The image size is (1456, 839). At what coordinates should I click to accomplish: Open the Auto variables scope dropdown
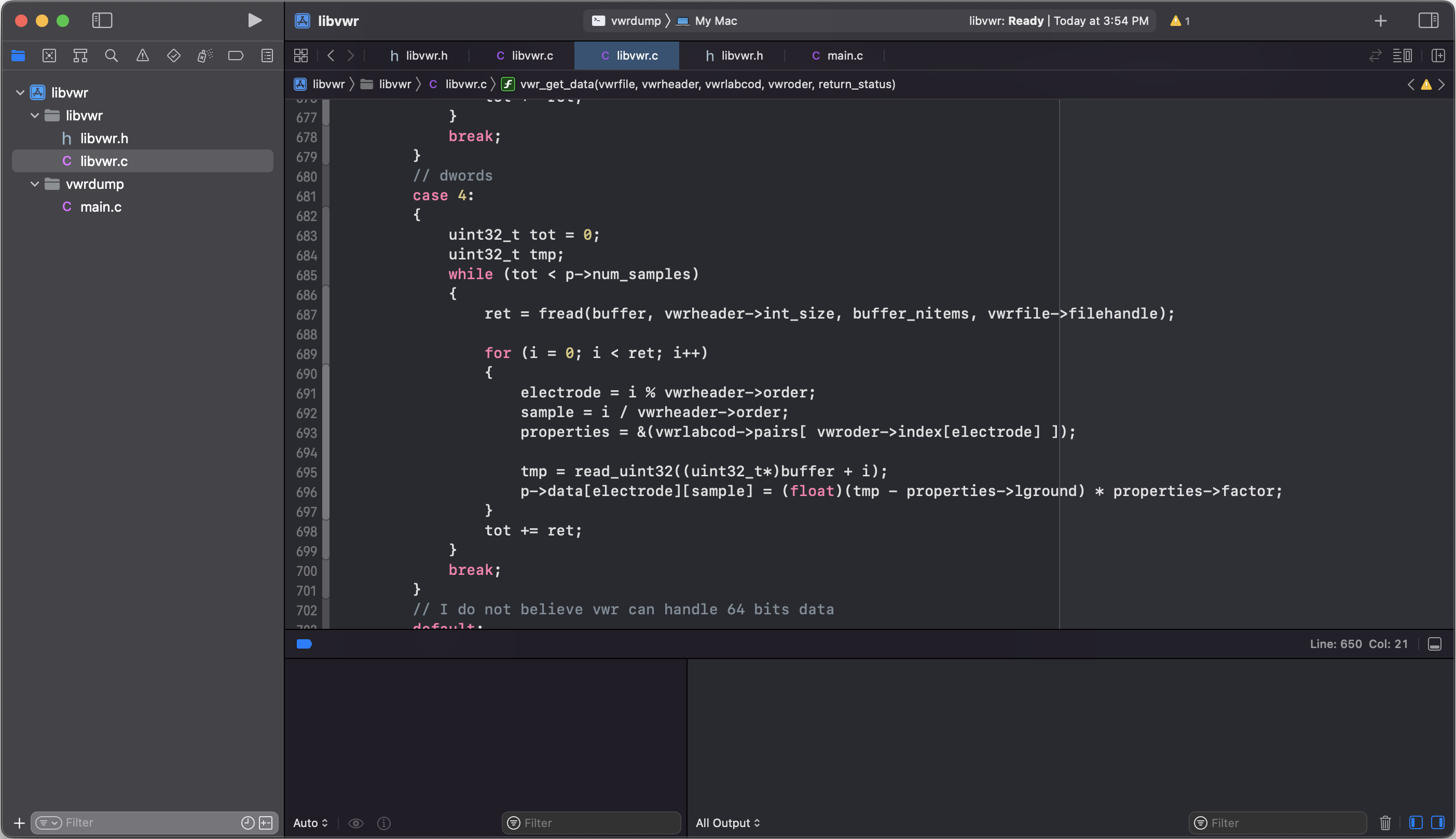[x=310, y=823]
